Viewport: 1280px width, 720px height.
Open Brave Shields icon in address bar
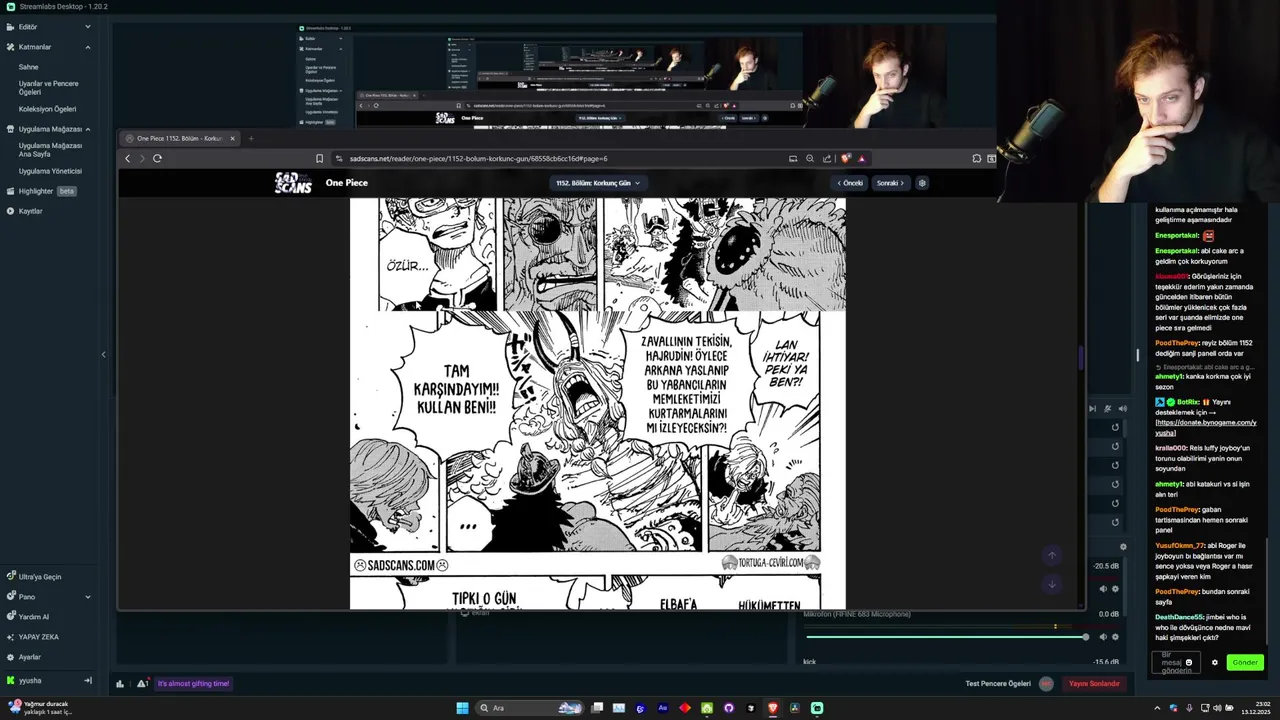(846, 158)
